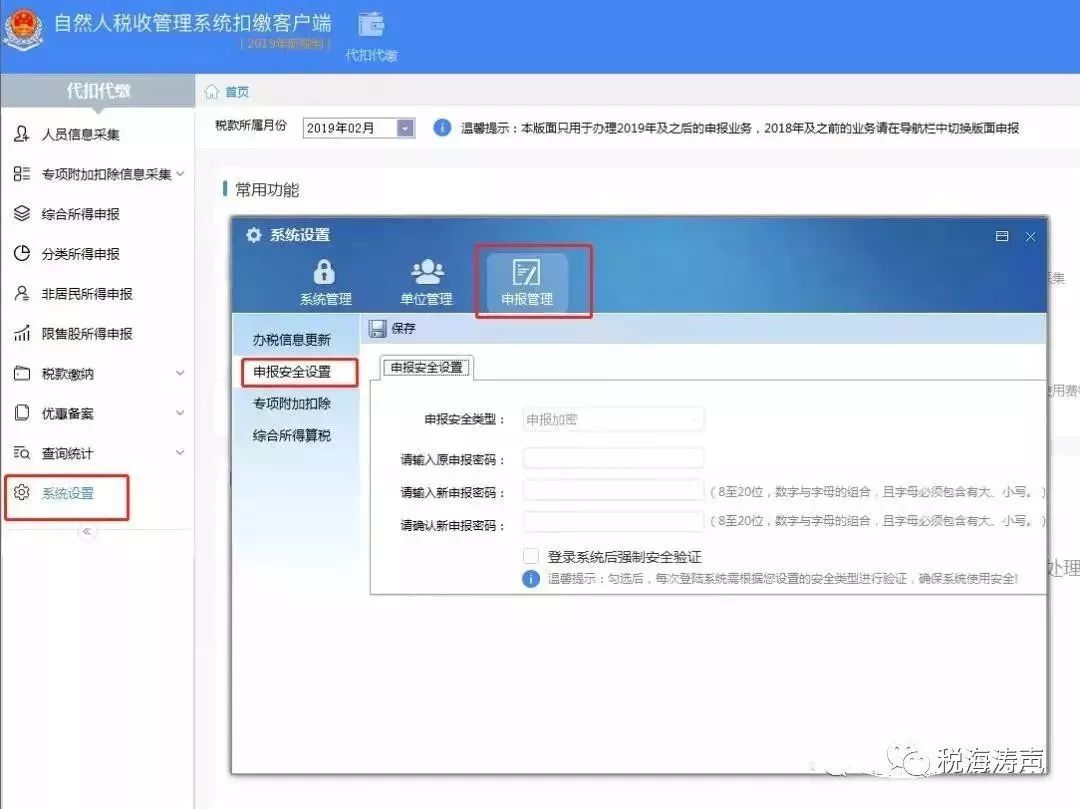
Task: Open 人员信息采集 in sidebar
Action: (81, 134)
